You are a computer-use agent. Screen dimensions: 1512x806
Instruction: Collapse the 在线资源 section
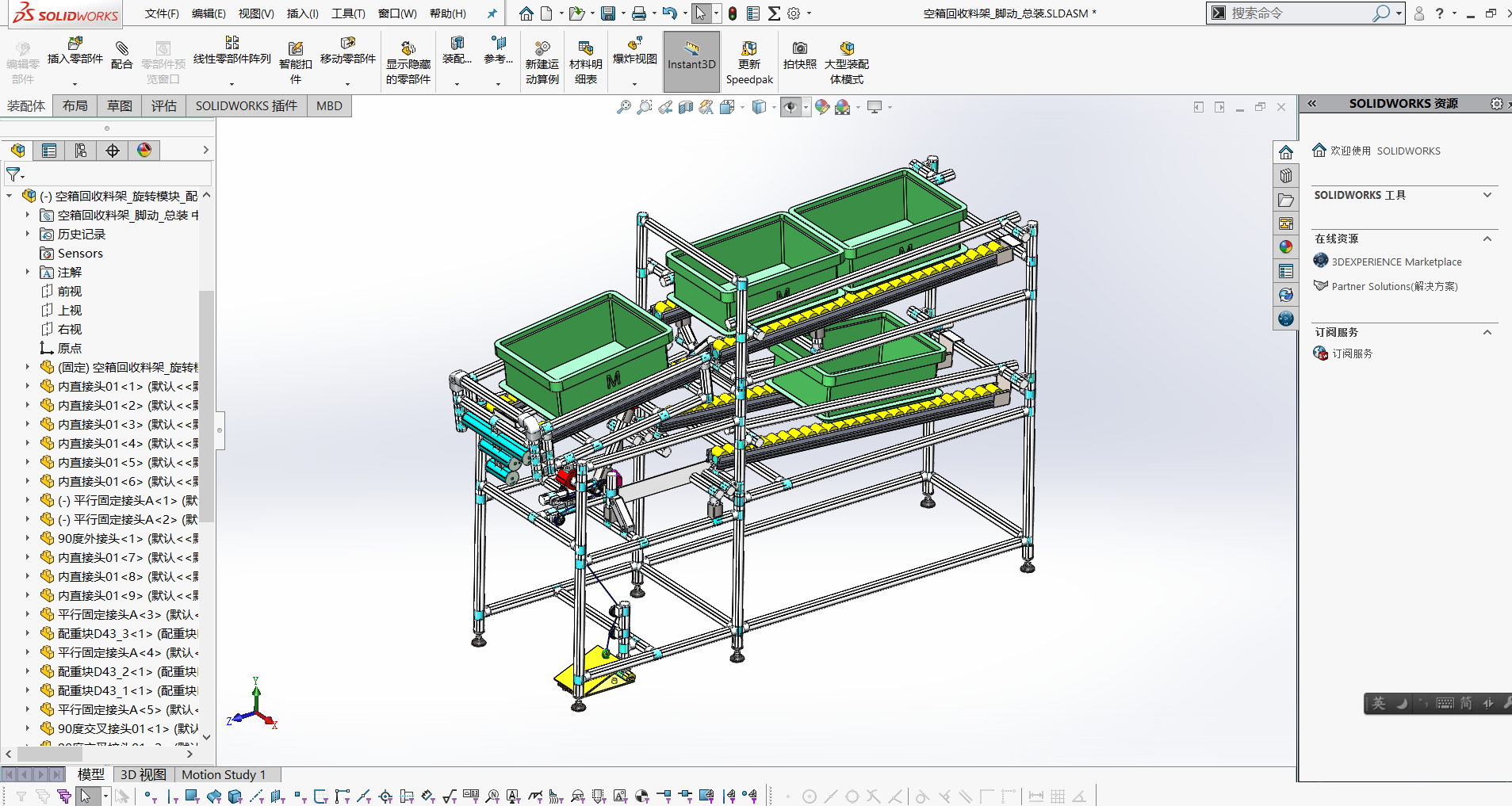click(1487, 239)
